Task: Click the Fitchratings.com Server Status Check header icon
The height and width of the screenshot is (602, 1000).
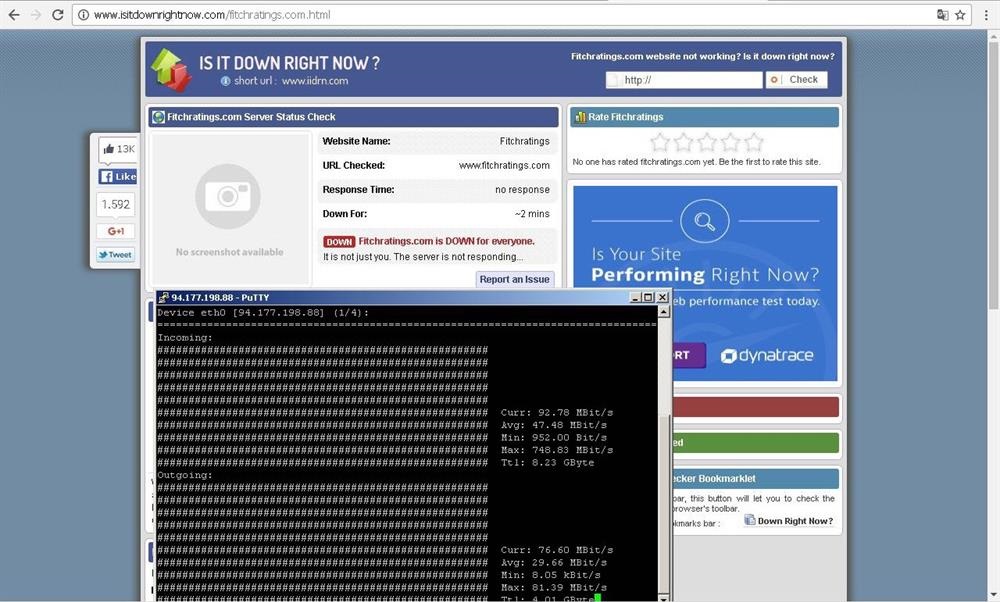Action: pyautogui.click(x=159, y=117)
